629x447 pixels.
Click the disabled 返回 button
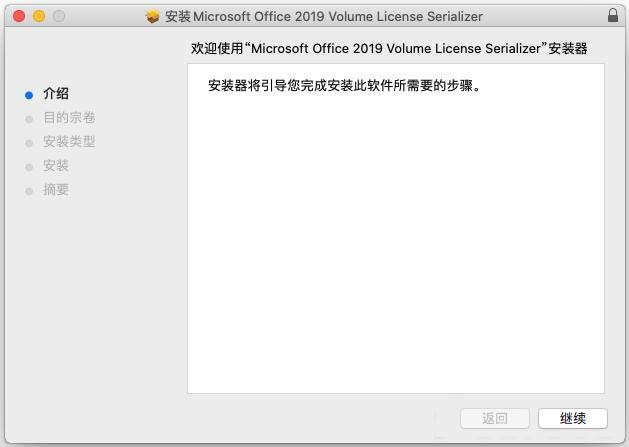click(494, 418)
